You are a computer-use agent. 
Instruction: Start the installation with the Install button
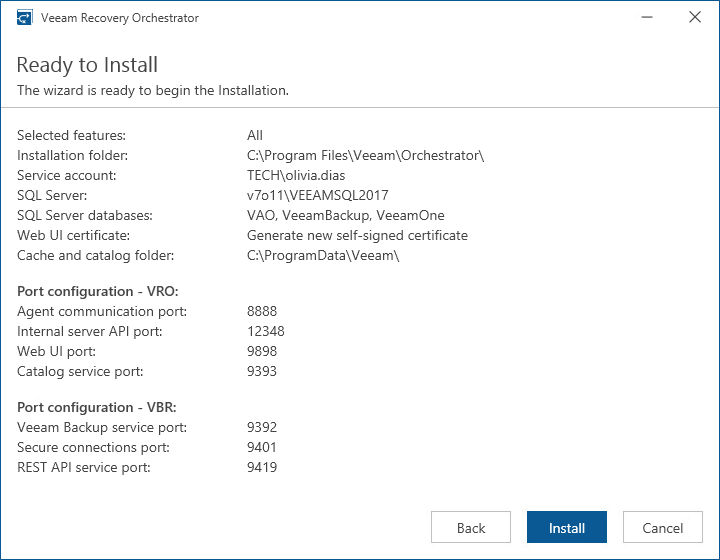tap(567, 528)
